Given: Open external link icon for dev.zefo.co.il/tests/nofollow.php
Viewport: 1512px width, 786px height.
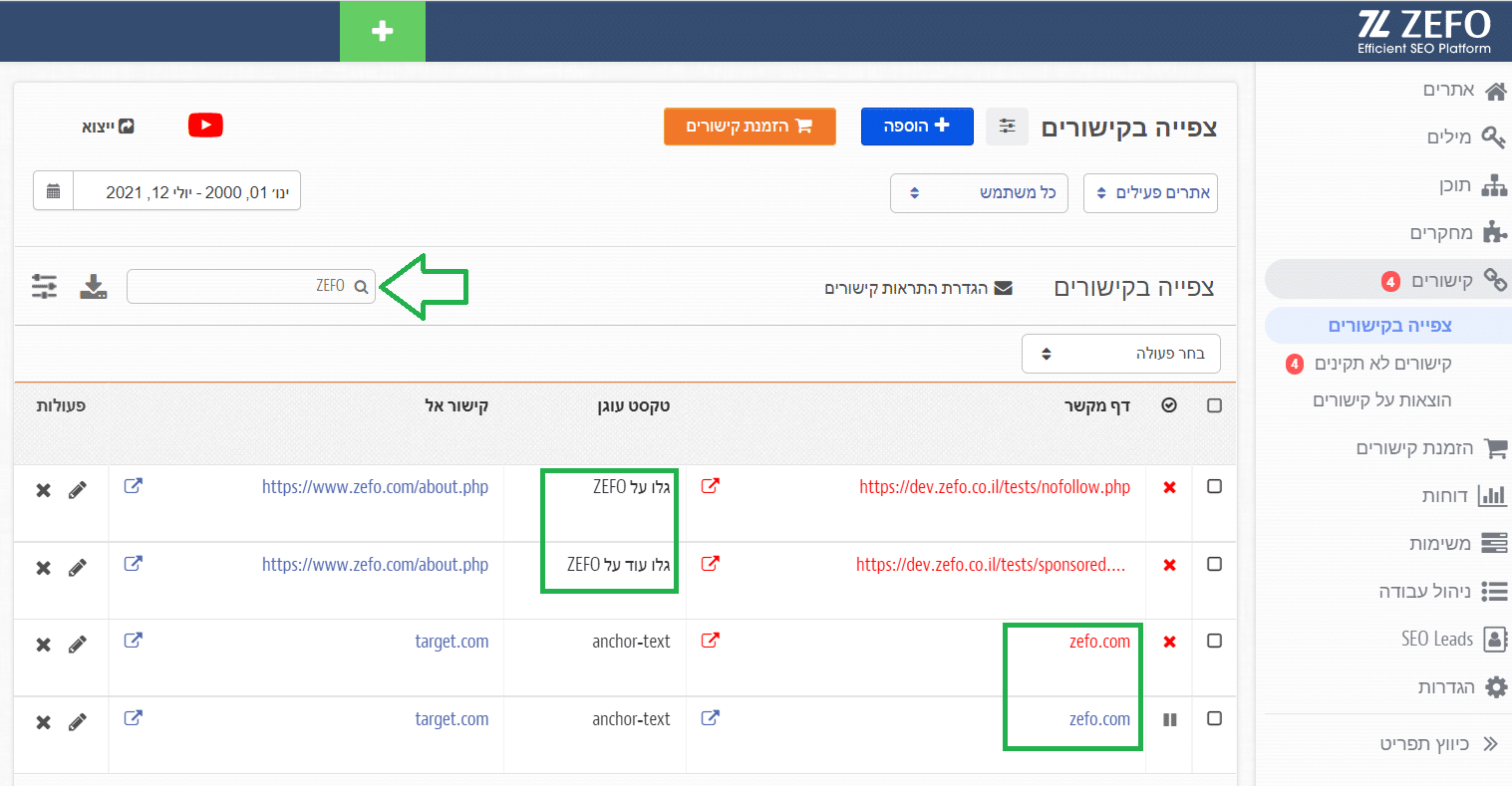Looking at the screenshot, I should [710, 486].
